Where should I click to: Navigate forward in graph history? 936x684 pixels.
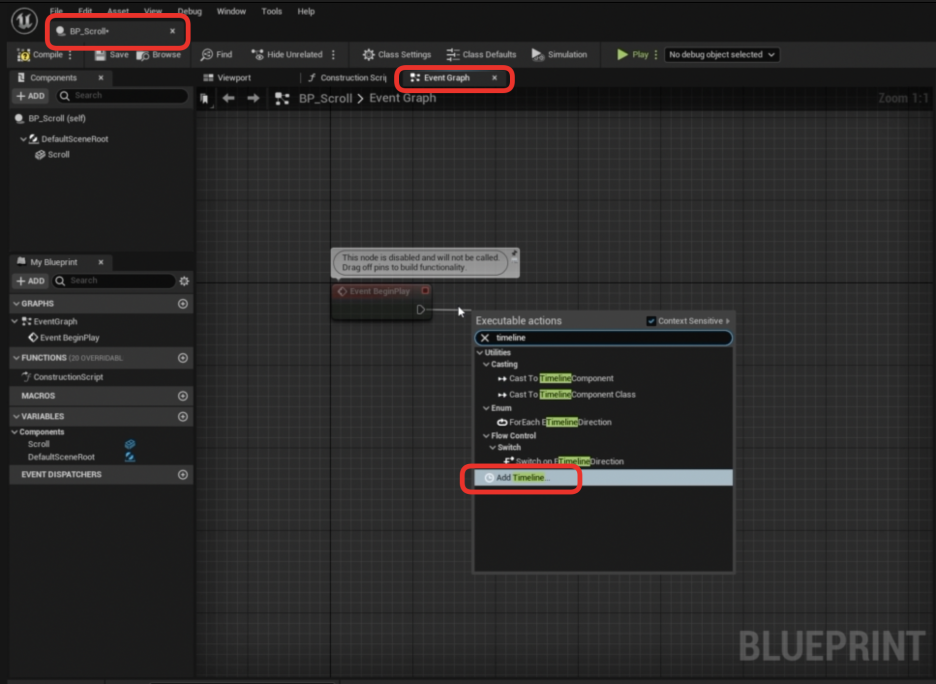tap(253, 98)
